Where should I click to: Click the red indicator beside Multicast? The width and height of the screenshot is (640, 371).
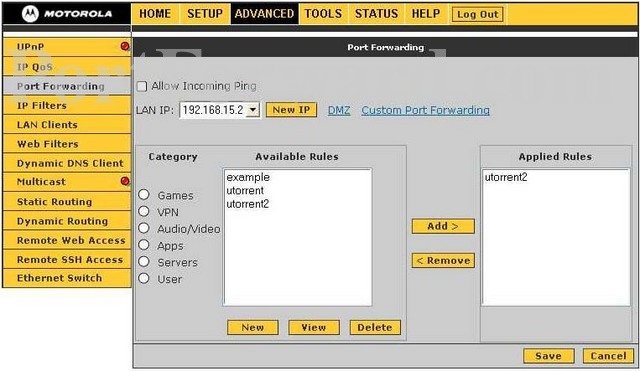pyautogui.click(x=125, y=181)
